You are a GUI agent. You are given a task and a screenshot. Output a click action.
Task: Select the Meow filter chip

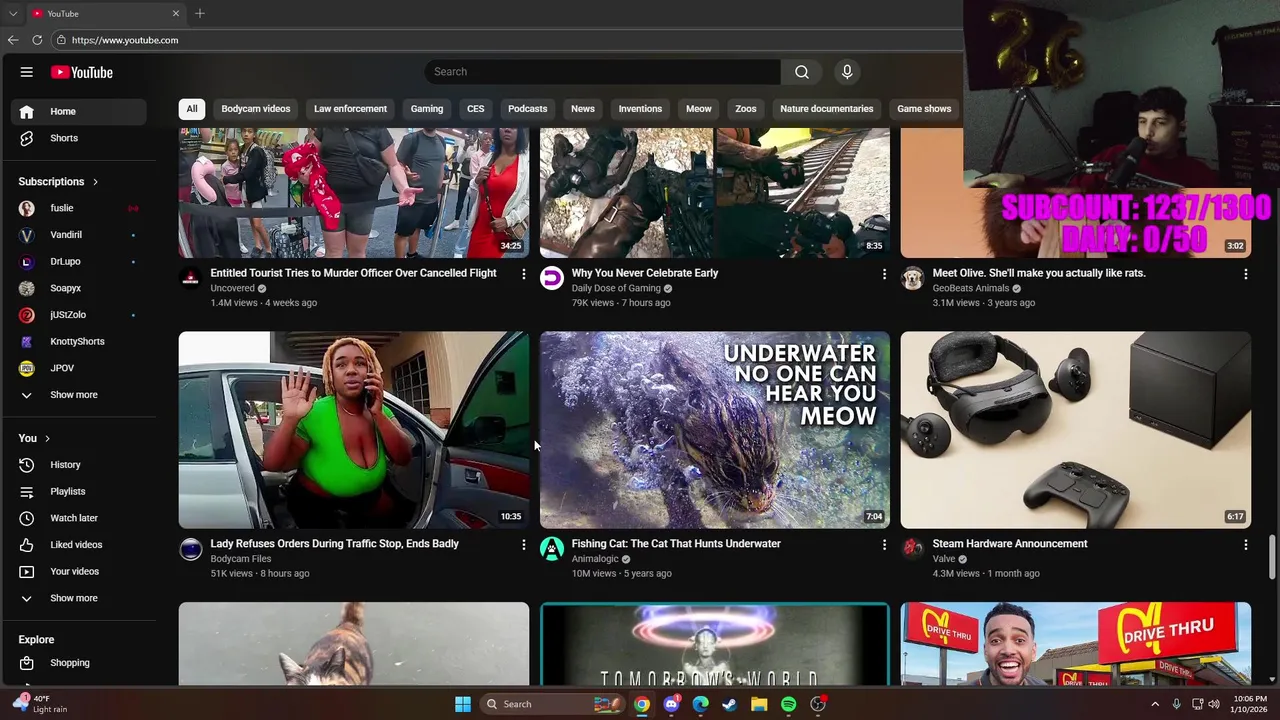coord(699,109)
